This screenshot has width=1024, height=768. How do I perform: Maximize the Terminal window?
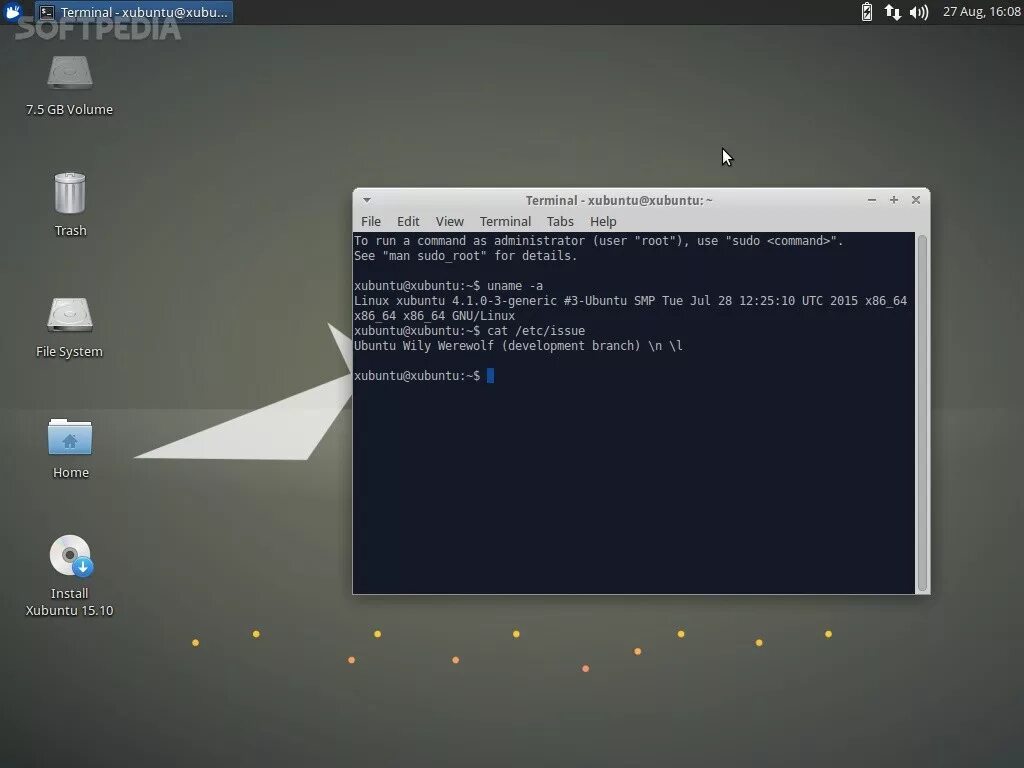tap(894, 200)
